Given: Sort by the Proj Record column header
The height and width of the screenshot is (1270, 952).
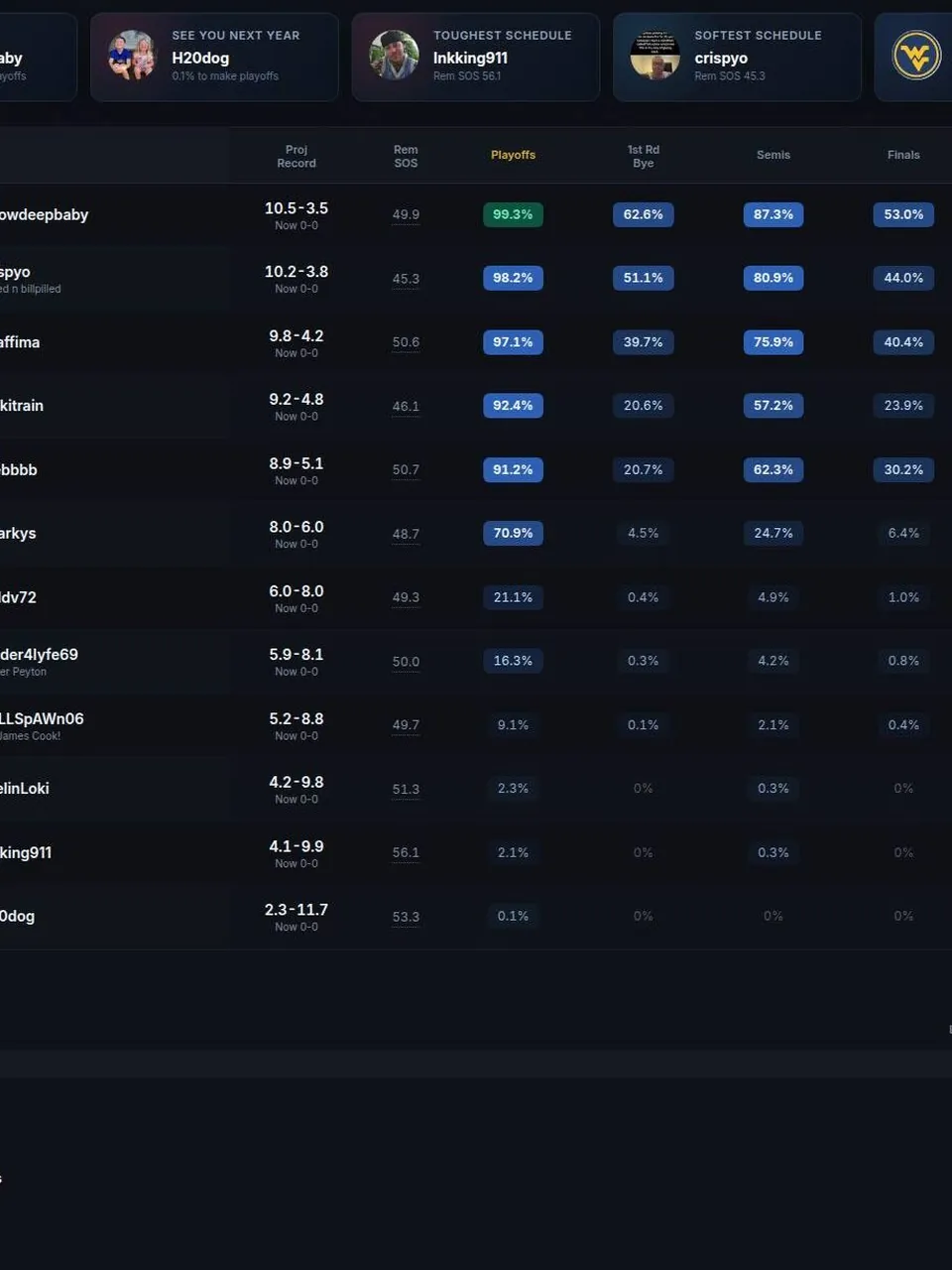Looking at the screenshot, I should coord(297,156).
